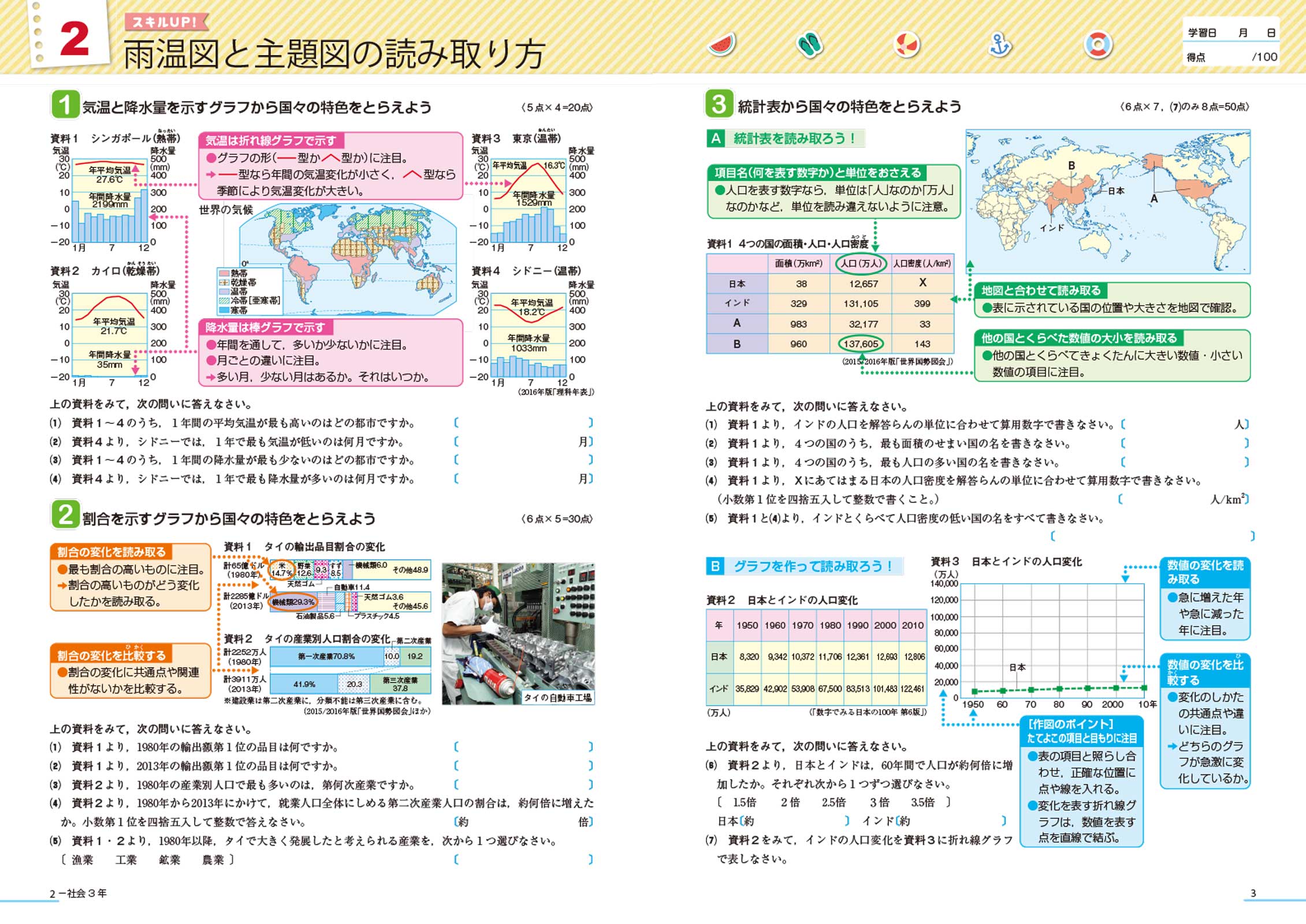Viewport: 1306px width, 924px height.
Task: Select the 漁業 answer choice
Action: [x=83, y=860]
